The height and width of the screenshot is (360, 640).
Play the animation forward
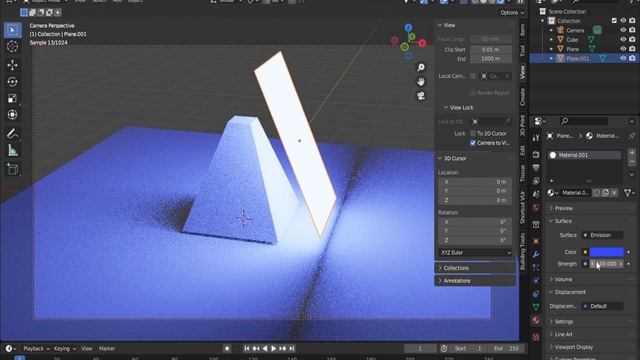click(x=273, y=349)
